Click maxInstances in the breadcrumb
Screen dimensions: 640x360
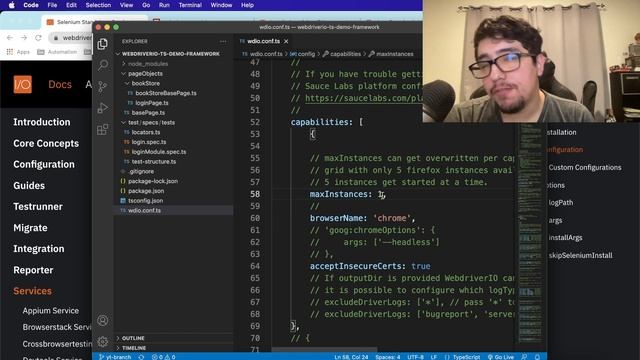(394, 54)
